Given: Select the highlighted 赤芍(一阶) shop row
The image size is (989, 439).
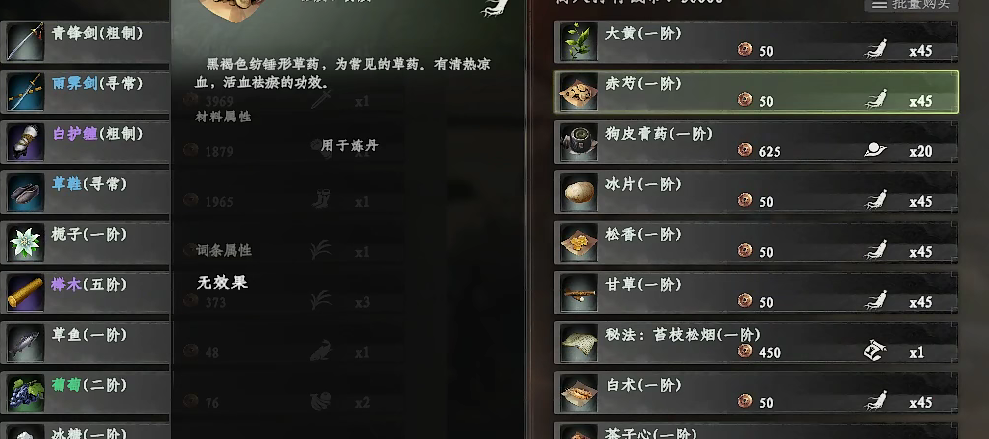Looking at the screenshot, I should [x=756, y=92].
